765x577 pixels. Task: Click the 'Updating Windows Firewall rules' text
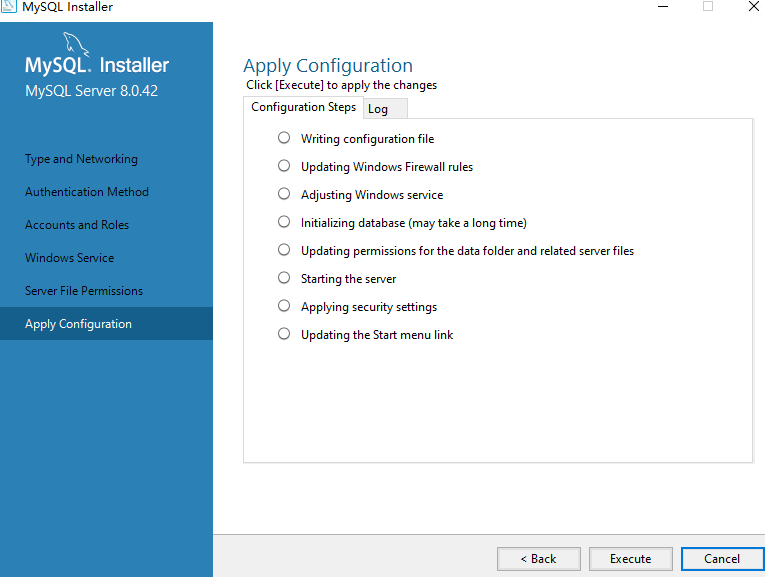(x=387, y=167)
